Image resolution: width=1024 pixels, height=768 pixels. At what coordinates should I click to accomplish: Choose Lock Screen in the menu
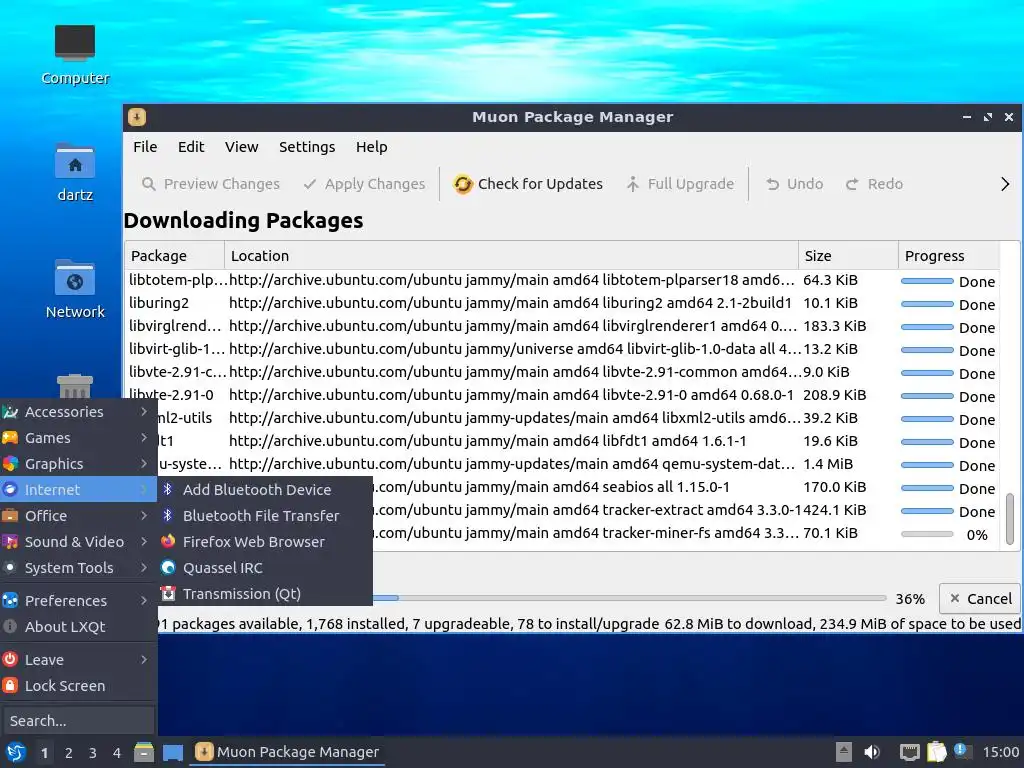78,686
